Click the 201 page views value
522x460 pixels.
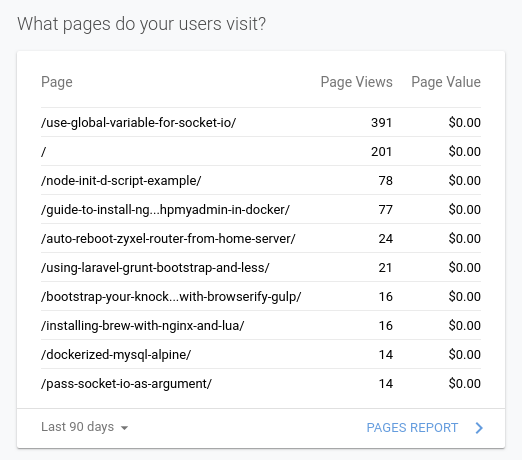[381, 152]
